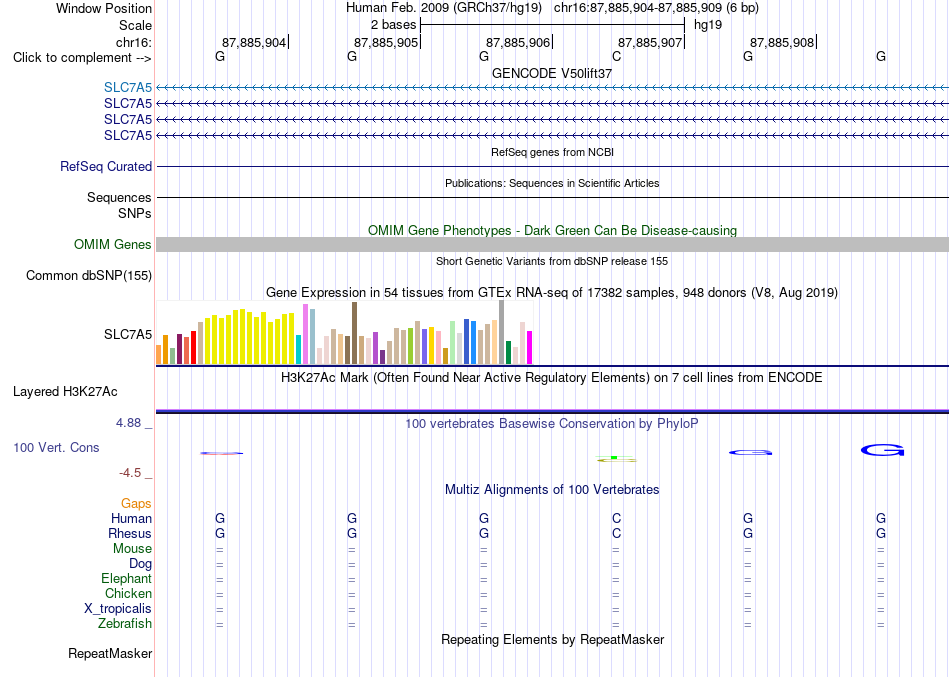This screenshot has height=677, width=950.
Task: Click the C base in the Human alignment row
Action: point(616,518)
